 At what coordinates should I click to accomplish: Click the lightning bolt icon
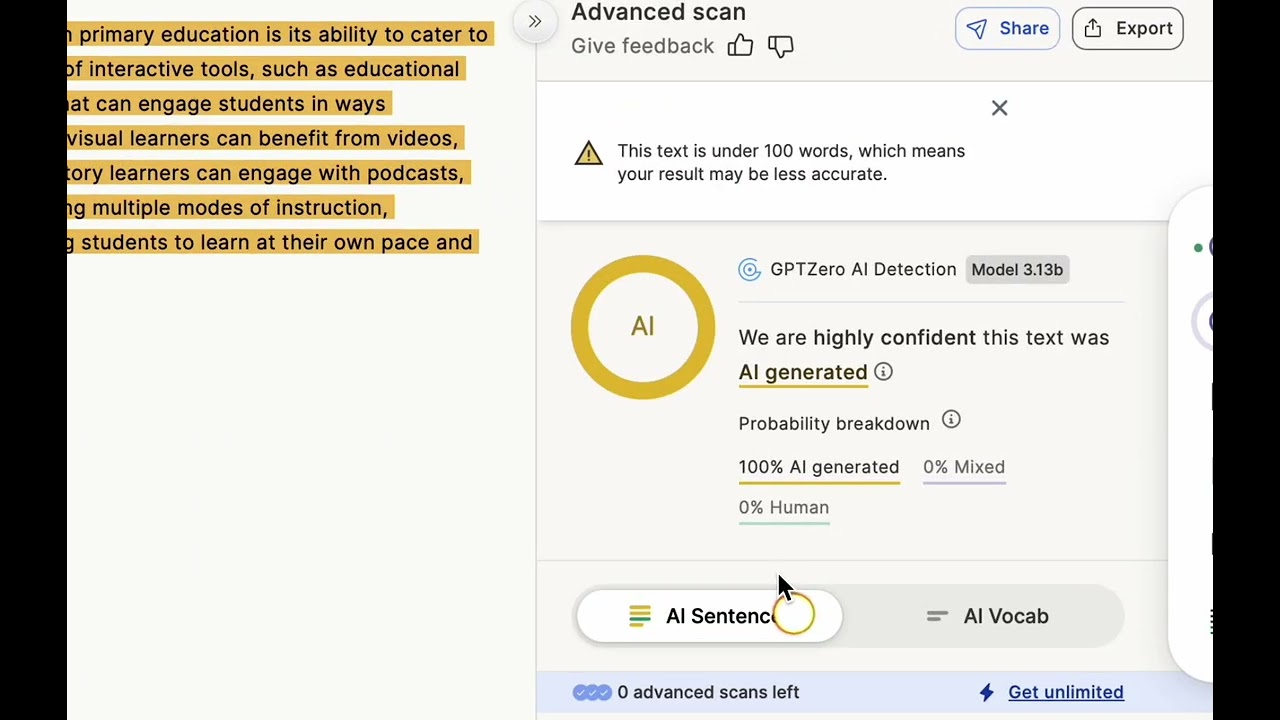(987, 692)
